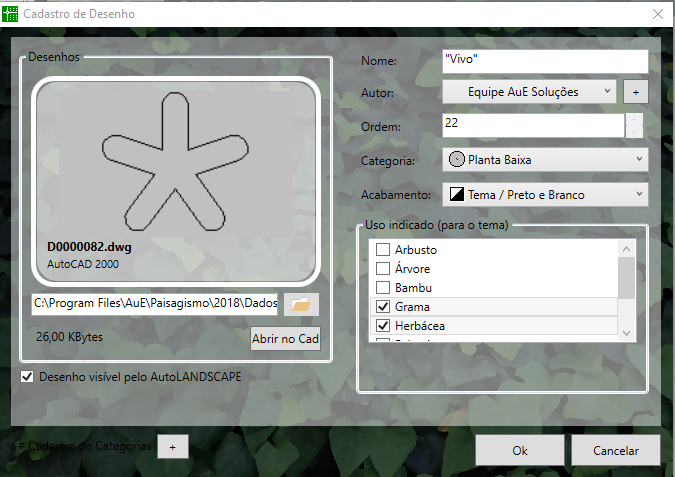
Task: Increase the Ordem value with up arrow
Action: (x=634, y=120)
